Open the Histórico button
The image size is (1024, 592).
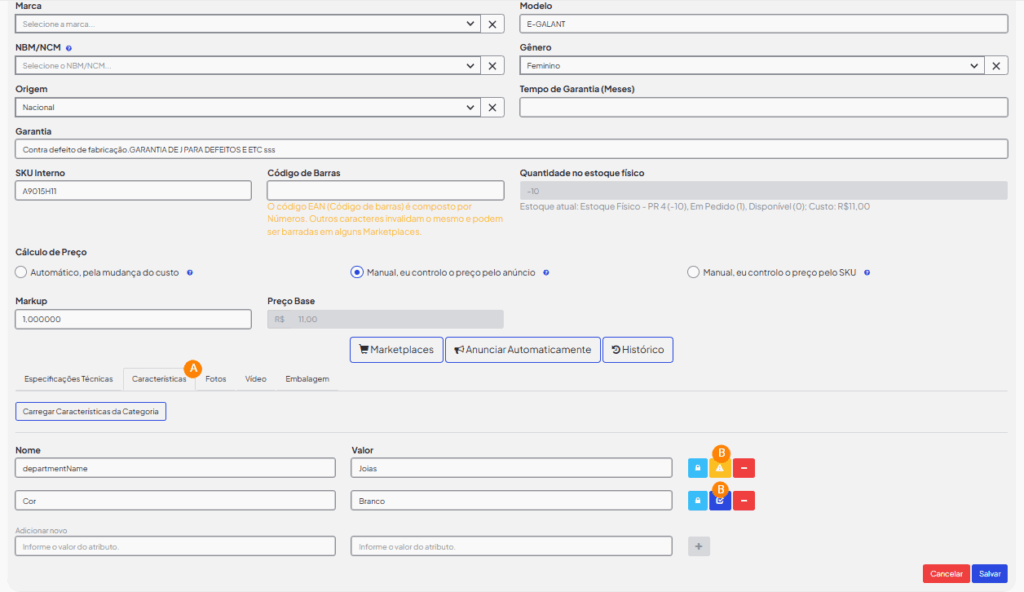[638, 350]
